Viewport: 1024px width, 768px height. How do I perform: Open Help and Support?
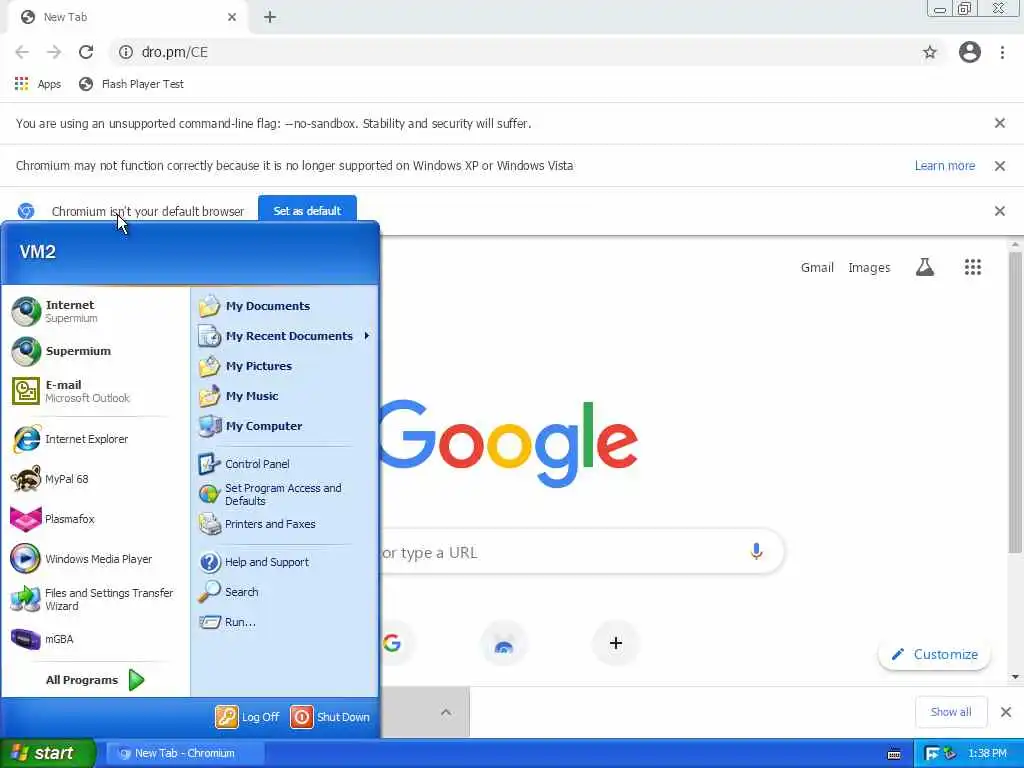pyautogui.click(x=284, y=562)
